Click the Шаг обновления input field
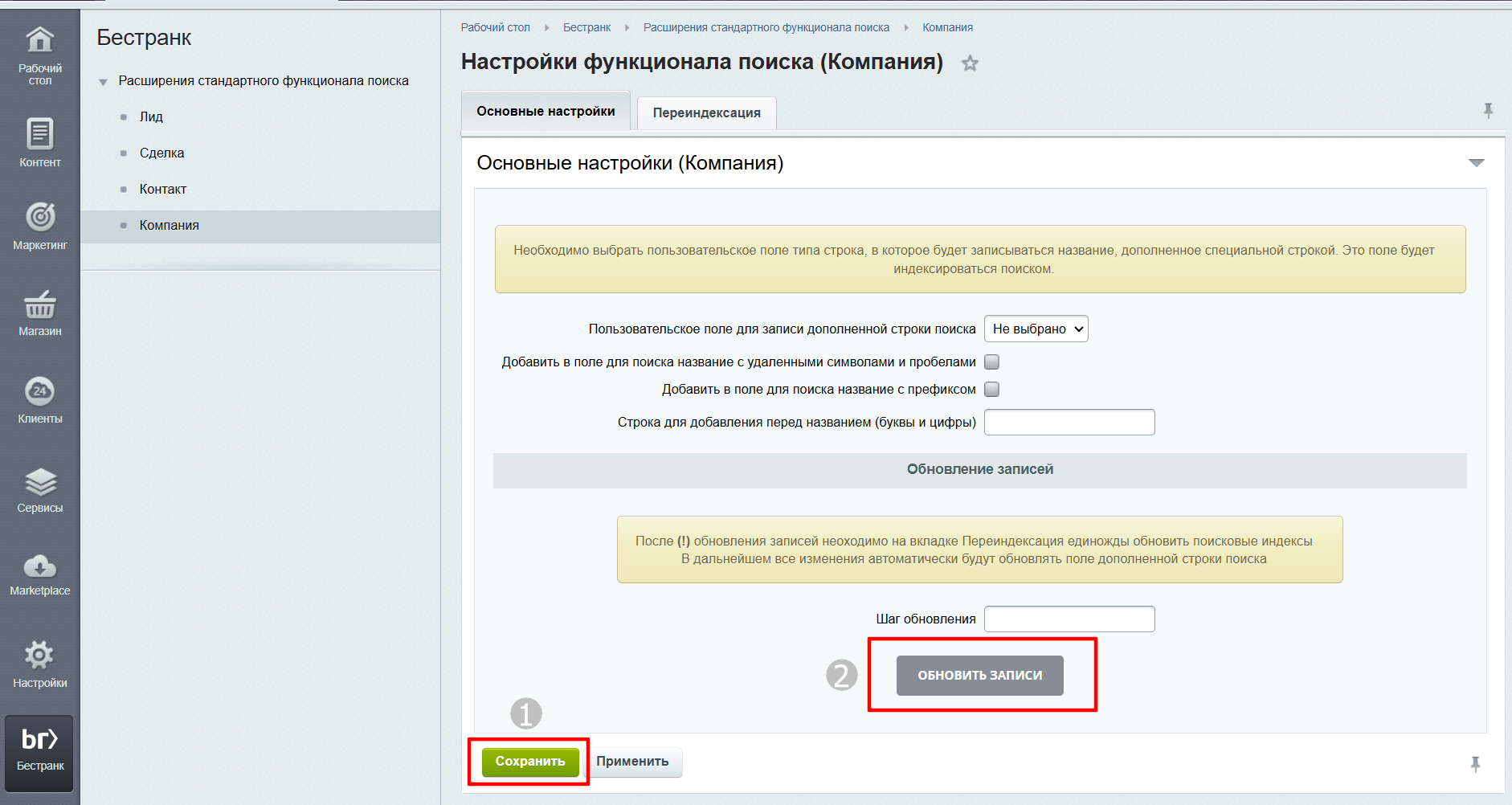Viewport: 1512px width, 805px height. [1069, 619]
